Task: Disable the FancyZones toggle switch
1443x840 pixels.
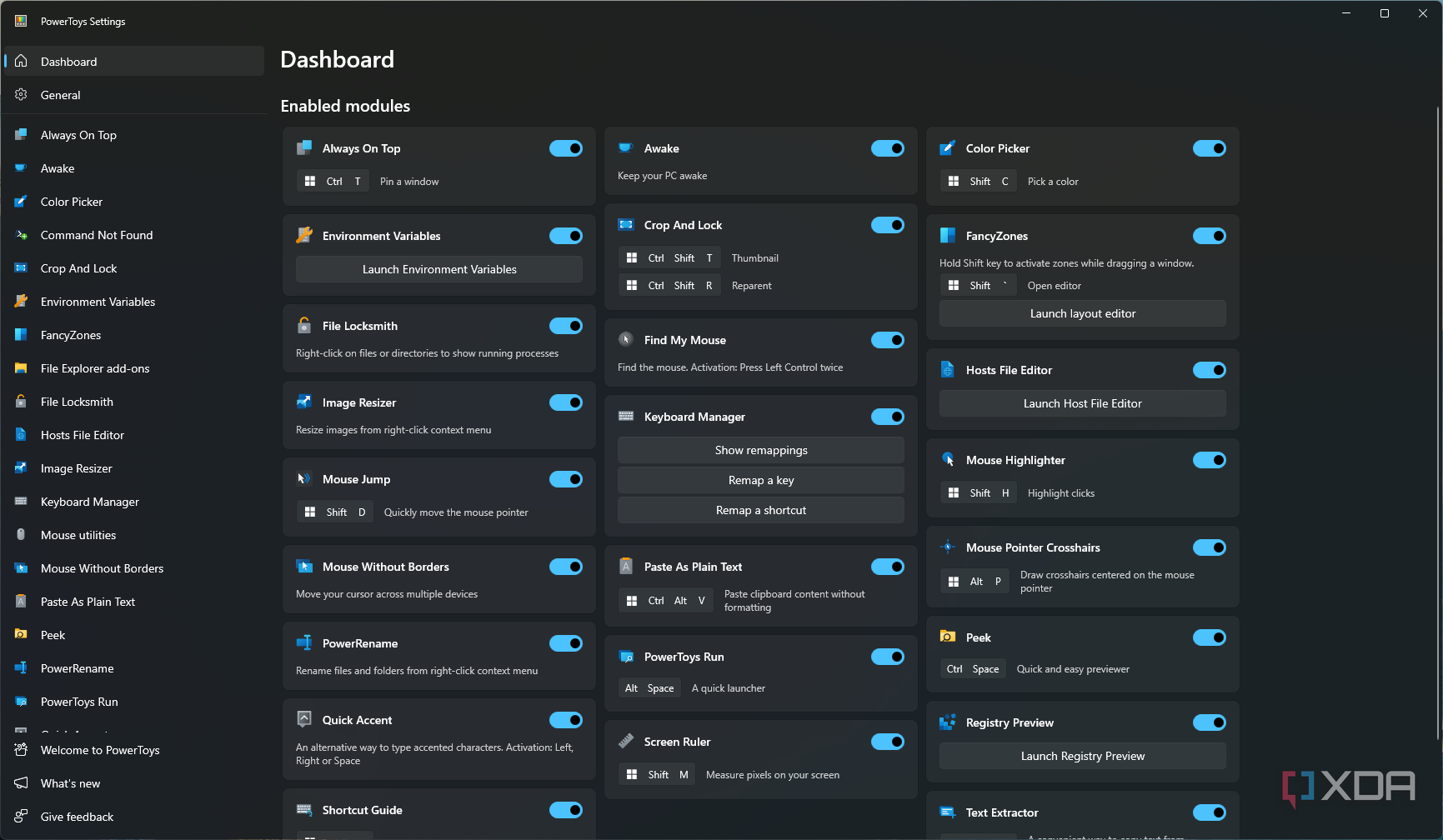Action: click(x=1210, y=236)
